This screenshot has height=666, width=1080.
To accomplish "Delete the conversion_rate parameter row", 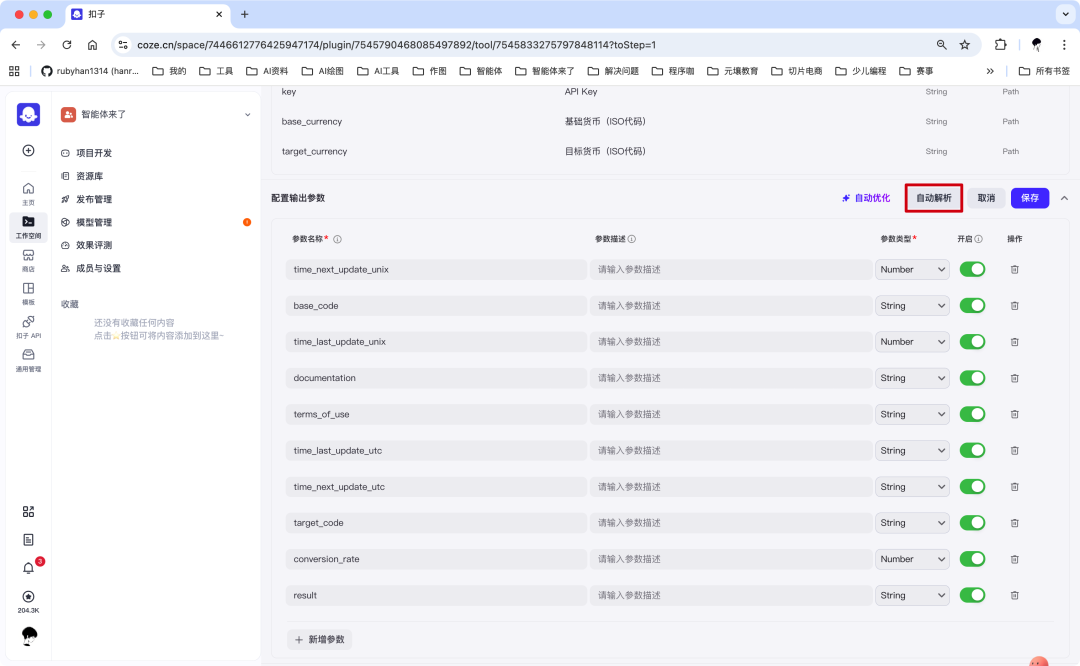I will [x=1015, y=559].
